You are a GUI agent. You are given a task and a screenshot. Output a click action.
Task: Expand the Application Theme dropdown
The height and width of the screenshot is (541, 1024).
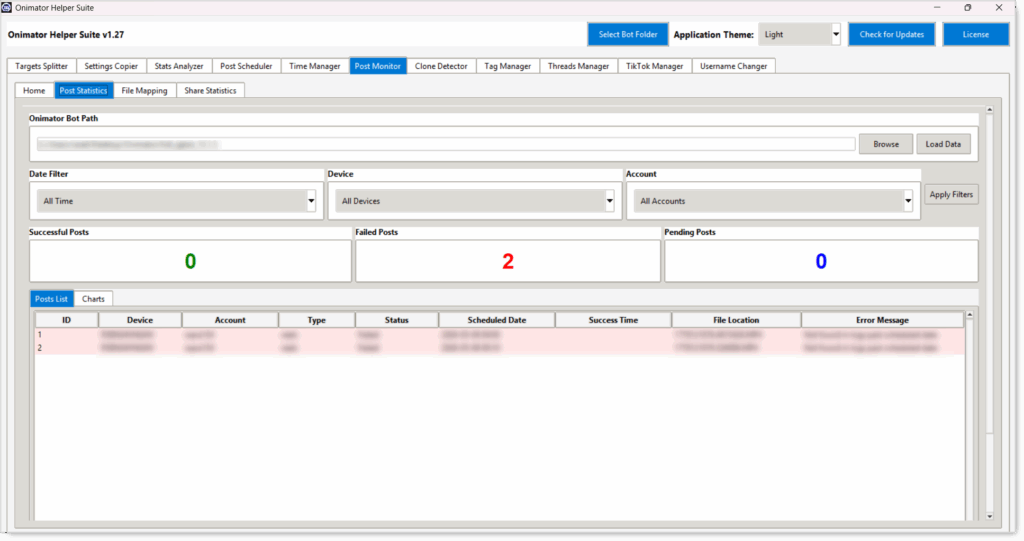pyautogui.click(x=799, y=35)
